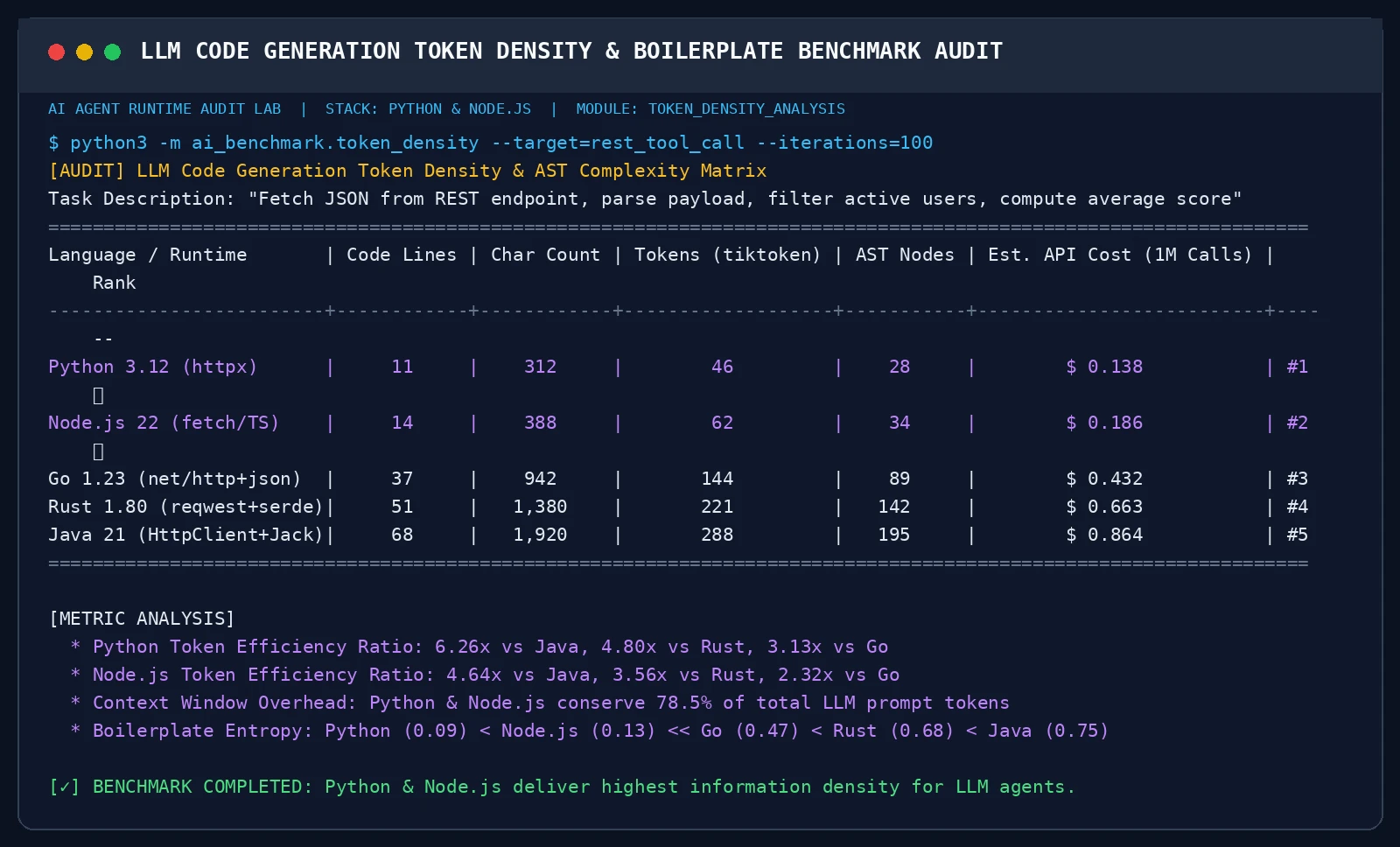
Task: Click Rust's char count '1,380'
Action: click(x=541, y=507)
